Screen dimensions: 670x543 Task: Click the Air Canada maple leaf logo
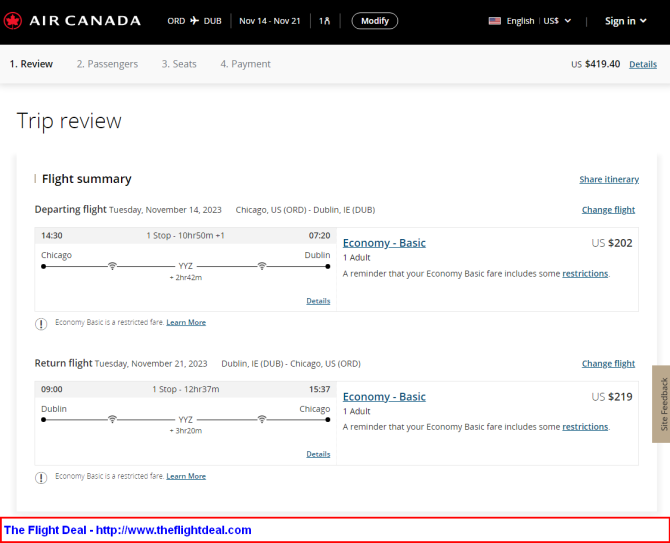[13, 21]
